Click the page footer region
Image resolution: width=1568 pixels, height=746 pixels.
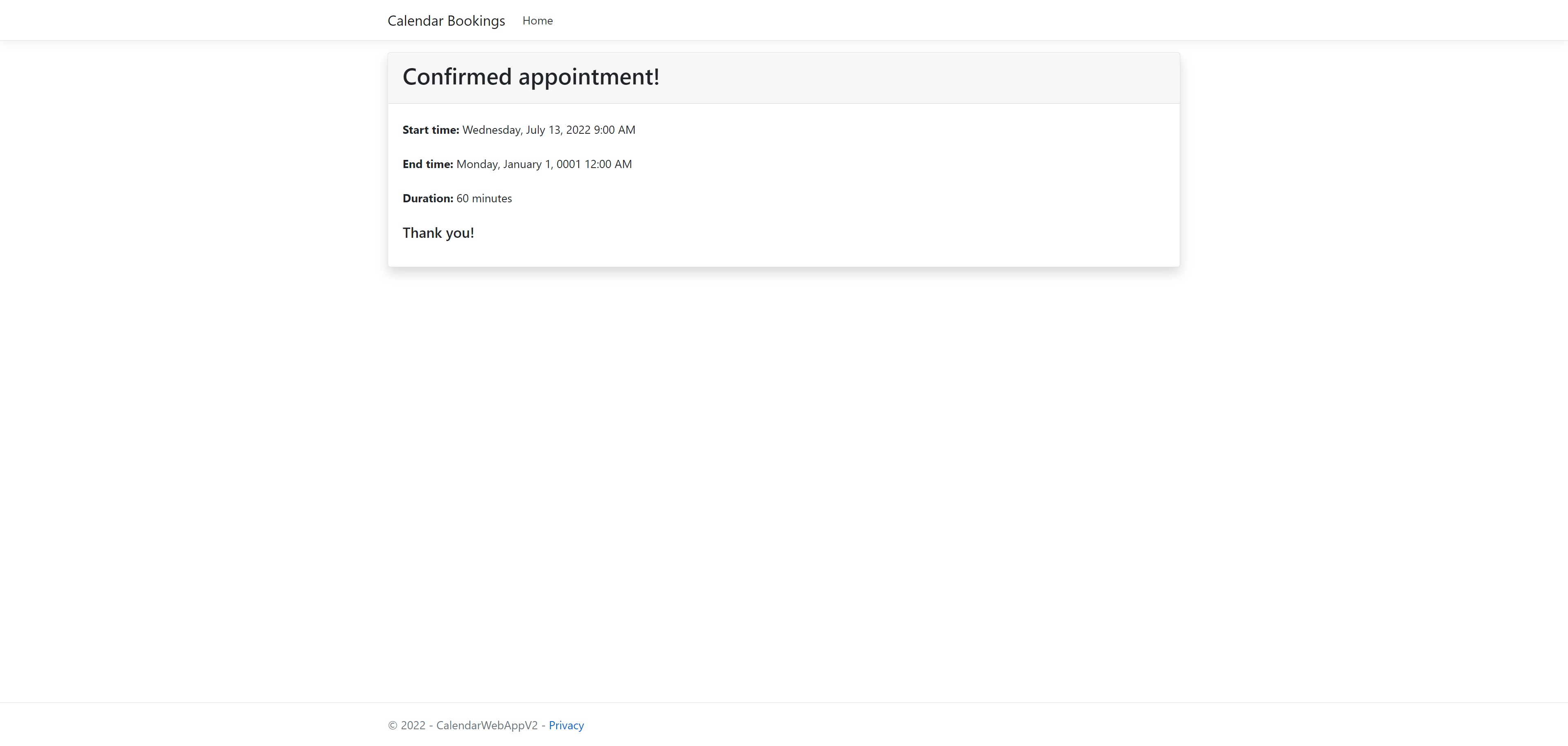tap(784, 725)
